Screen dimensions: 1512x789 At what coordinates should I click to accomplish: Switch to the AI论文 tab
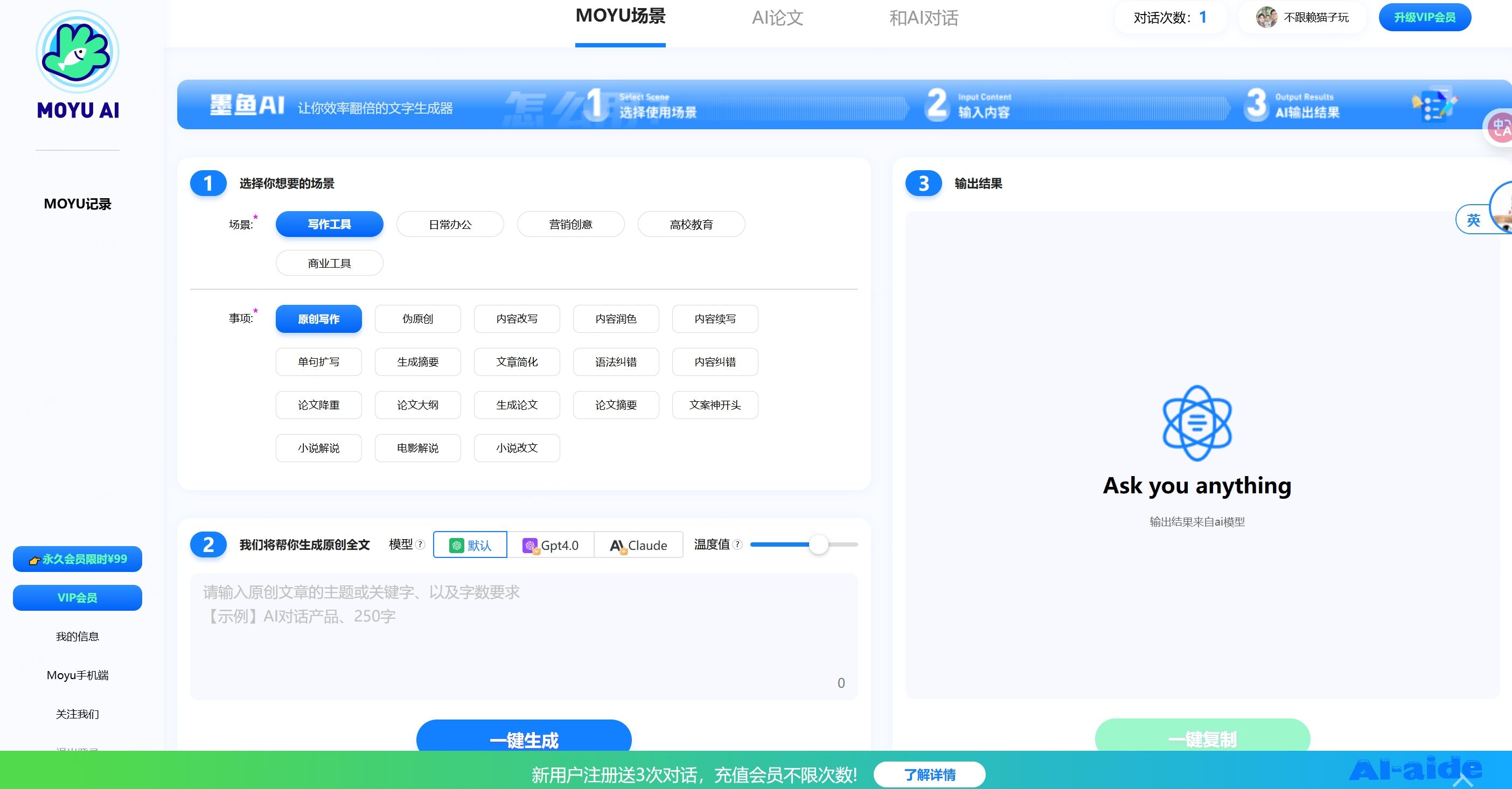[x=778, y=18]
